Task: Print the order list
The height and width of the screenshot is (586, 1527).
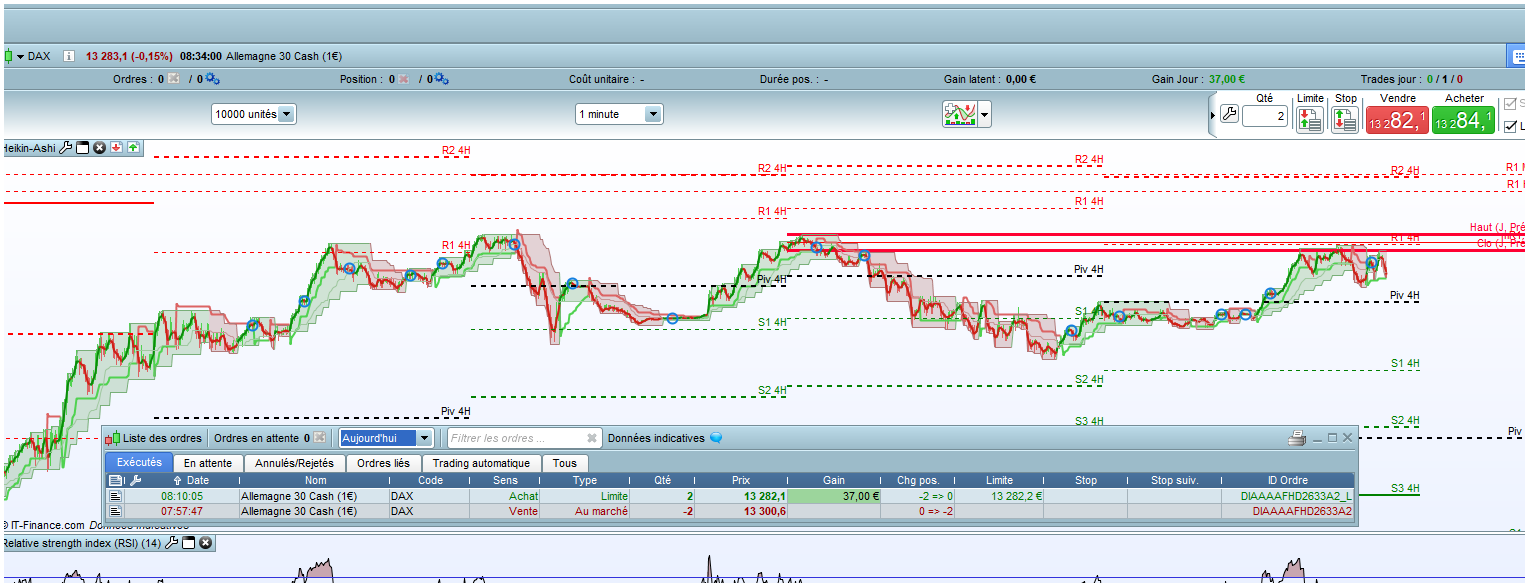Action: click(1297, 438)
